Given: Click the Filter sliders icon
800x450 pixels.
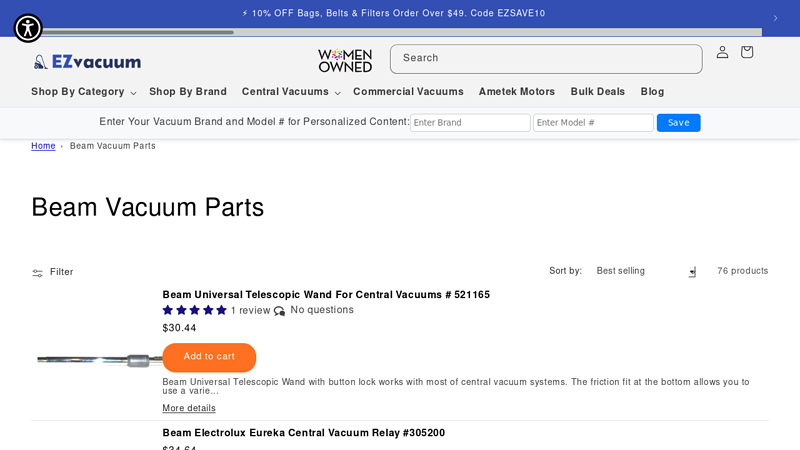Looking at the screenshot, I should 37,273.
